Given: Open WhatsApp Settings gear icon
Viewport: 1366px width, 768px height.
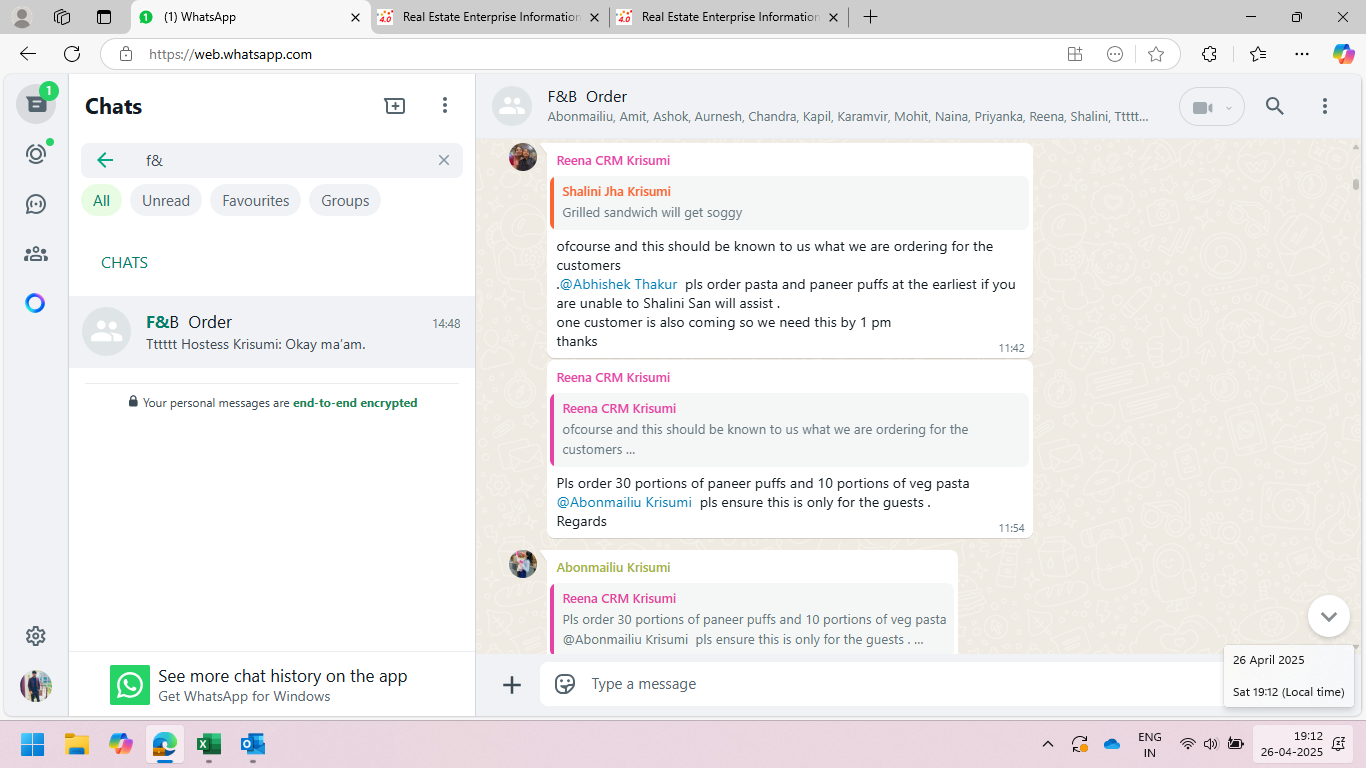Looking at the screenshot, I should 36,636.
